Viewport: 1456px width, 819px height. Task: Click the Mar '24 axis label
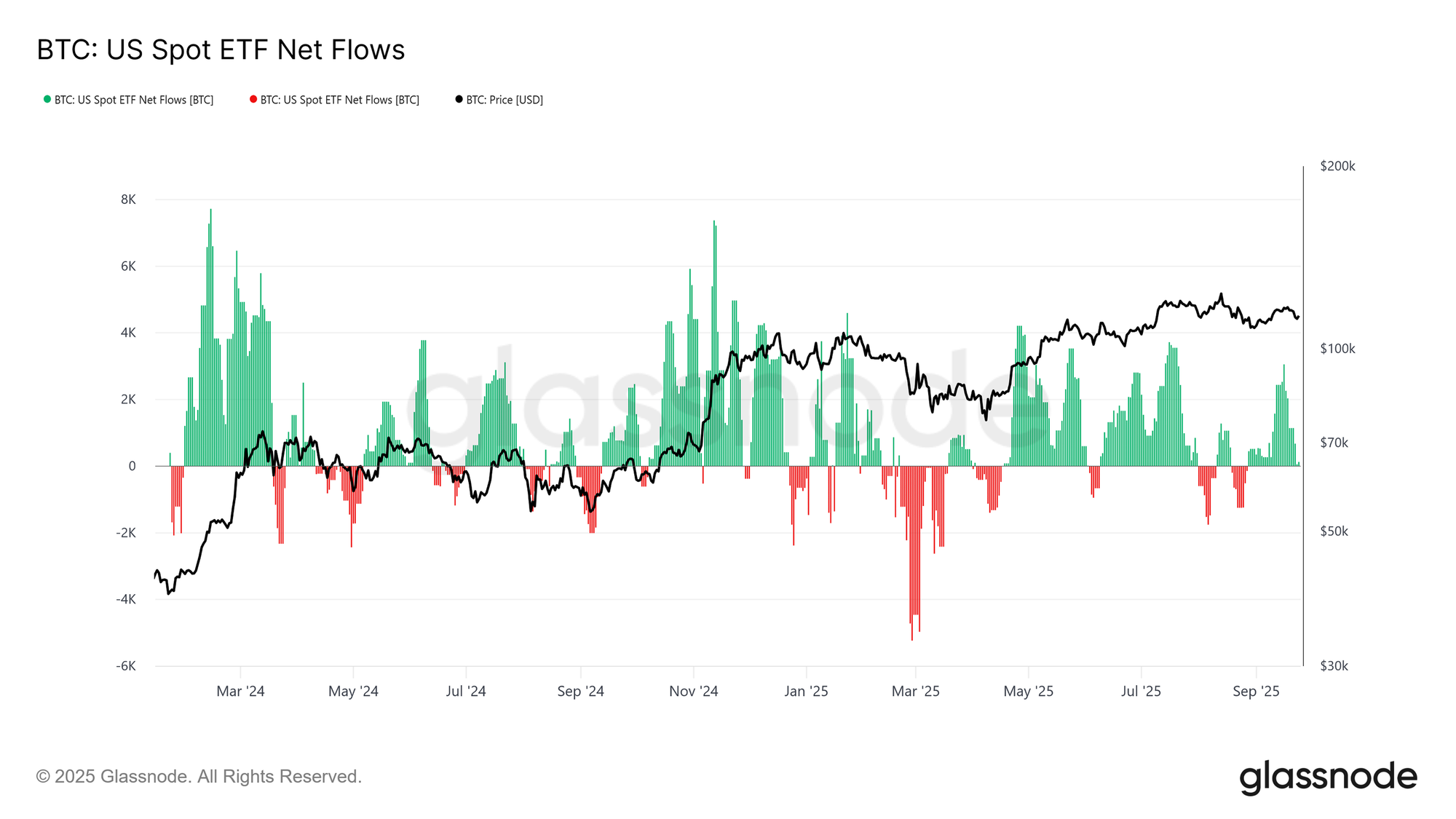click(x=240, y=691)
